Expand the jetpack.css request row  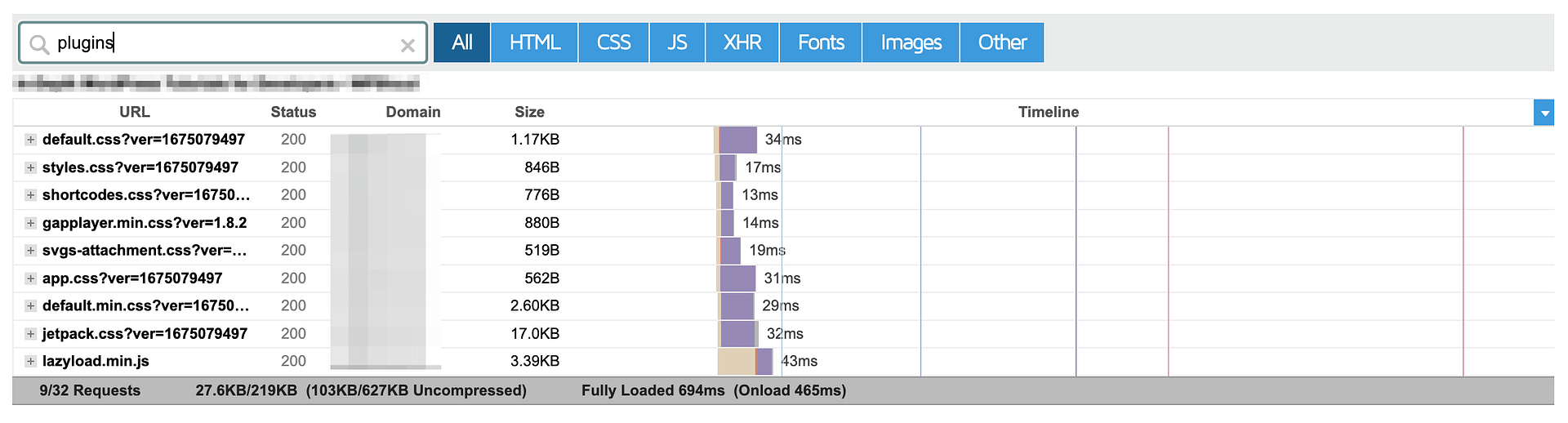click(x=30, y=334)
